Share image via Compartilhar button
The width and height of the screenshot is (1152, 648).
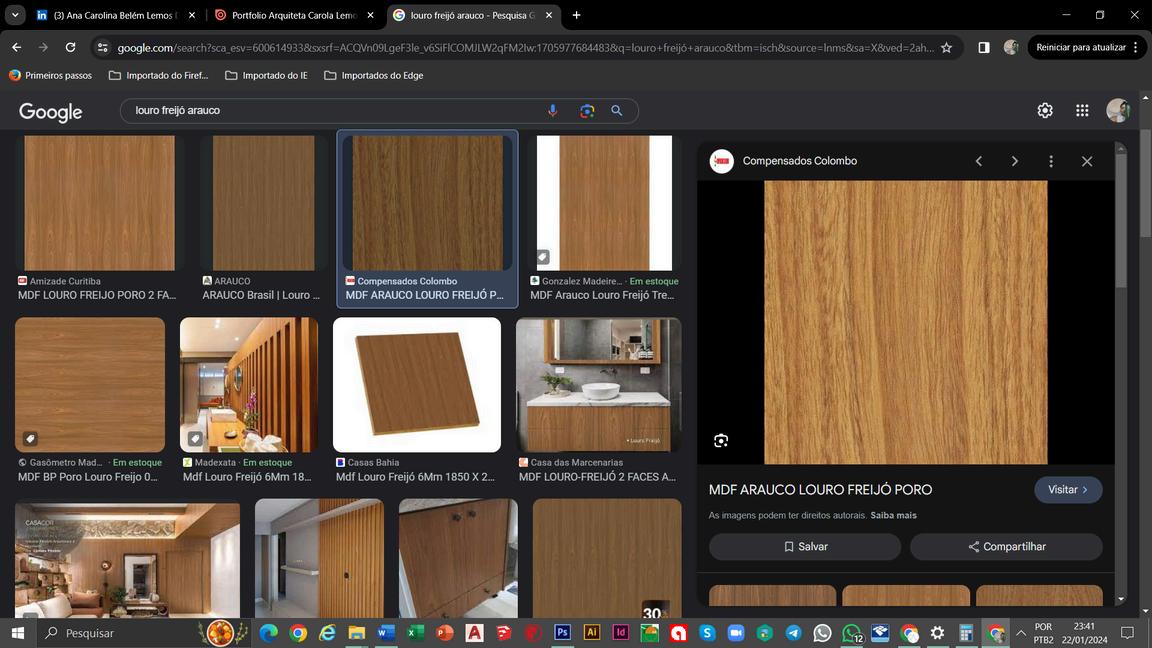click(1006, 547)
